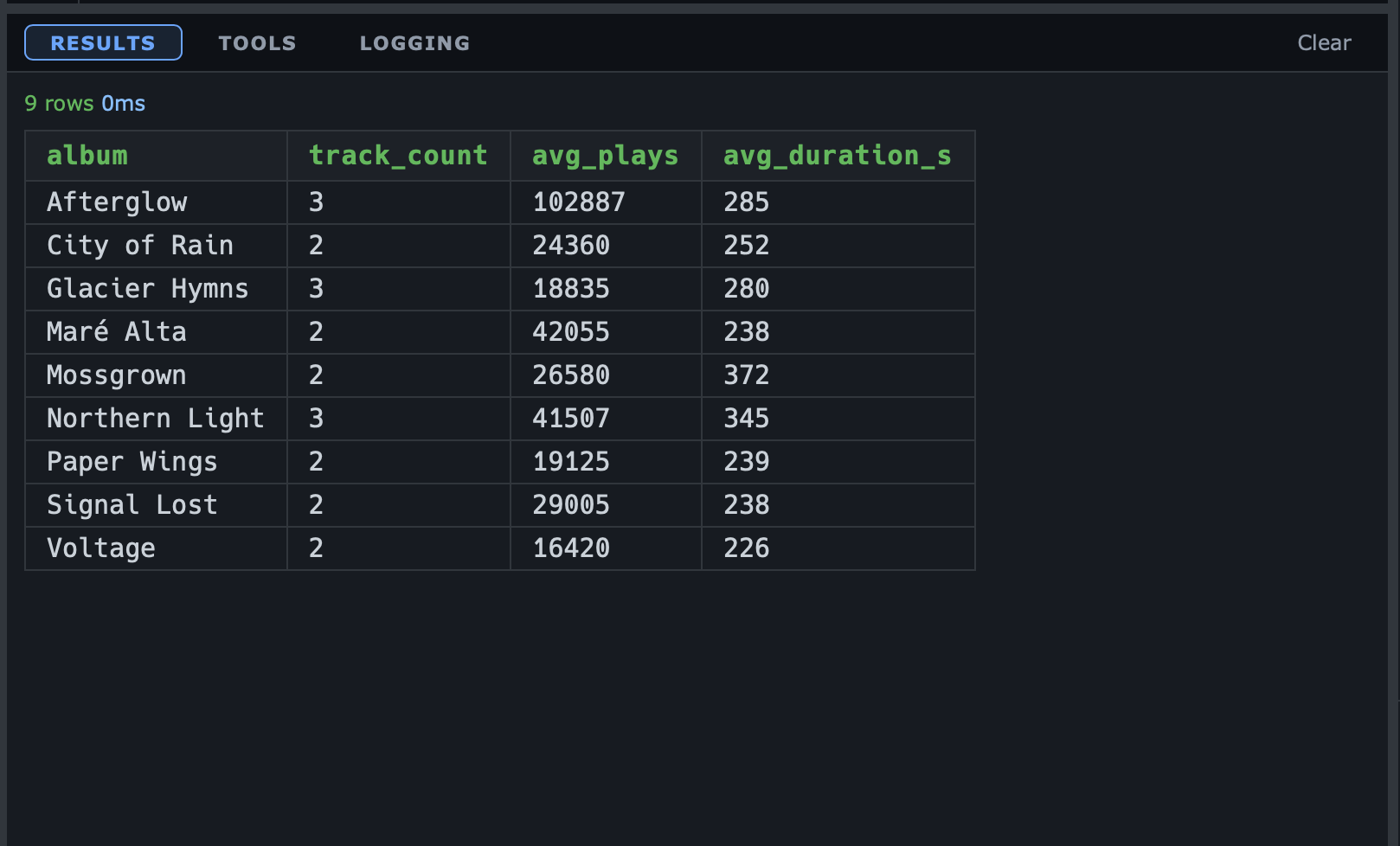
Task: Select the City of Rain cell
Action: pos(157,246)
